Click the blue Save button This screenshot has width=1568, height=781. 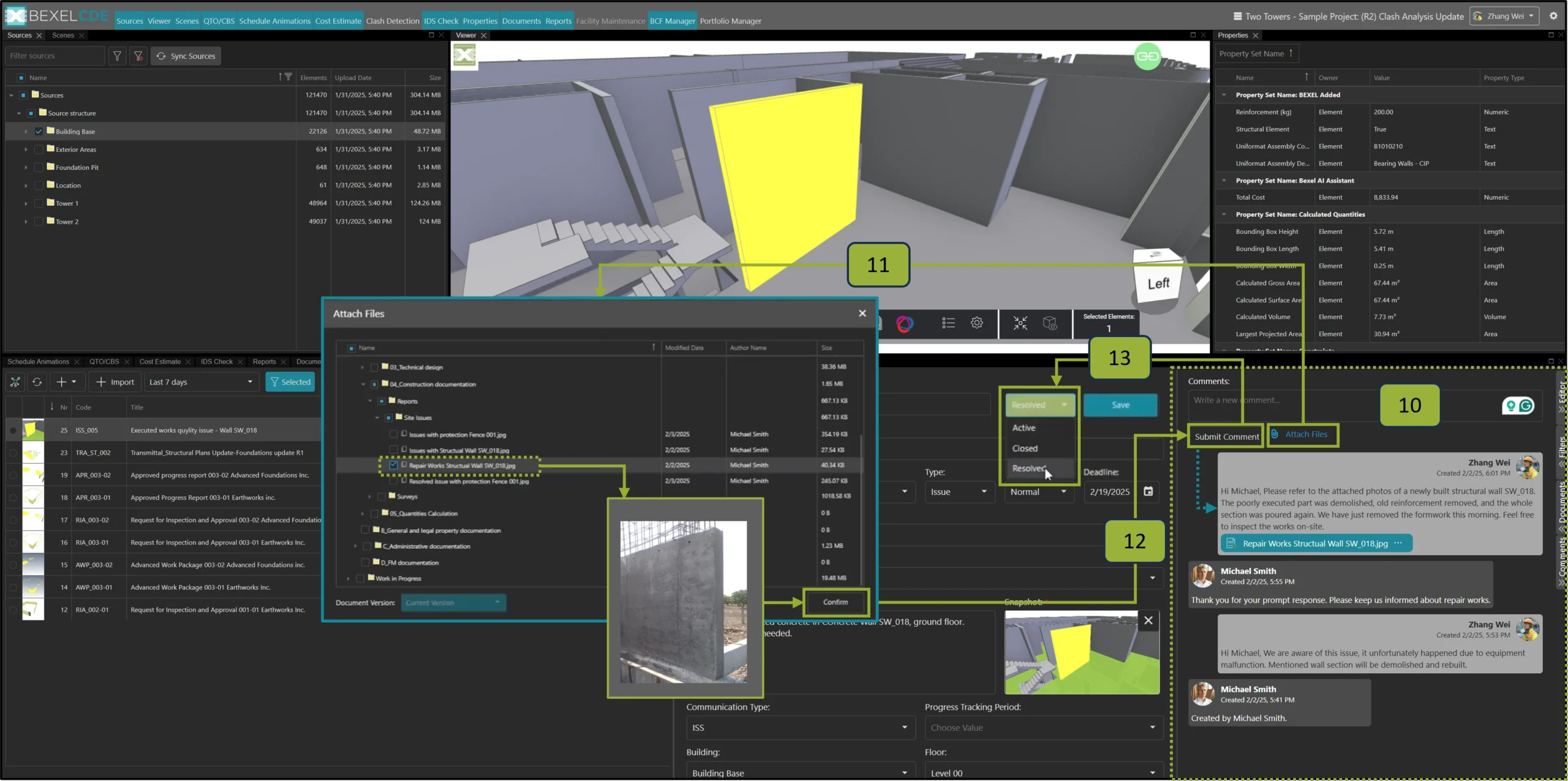pos(1120,405)
